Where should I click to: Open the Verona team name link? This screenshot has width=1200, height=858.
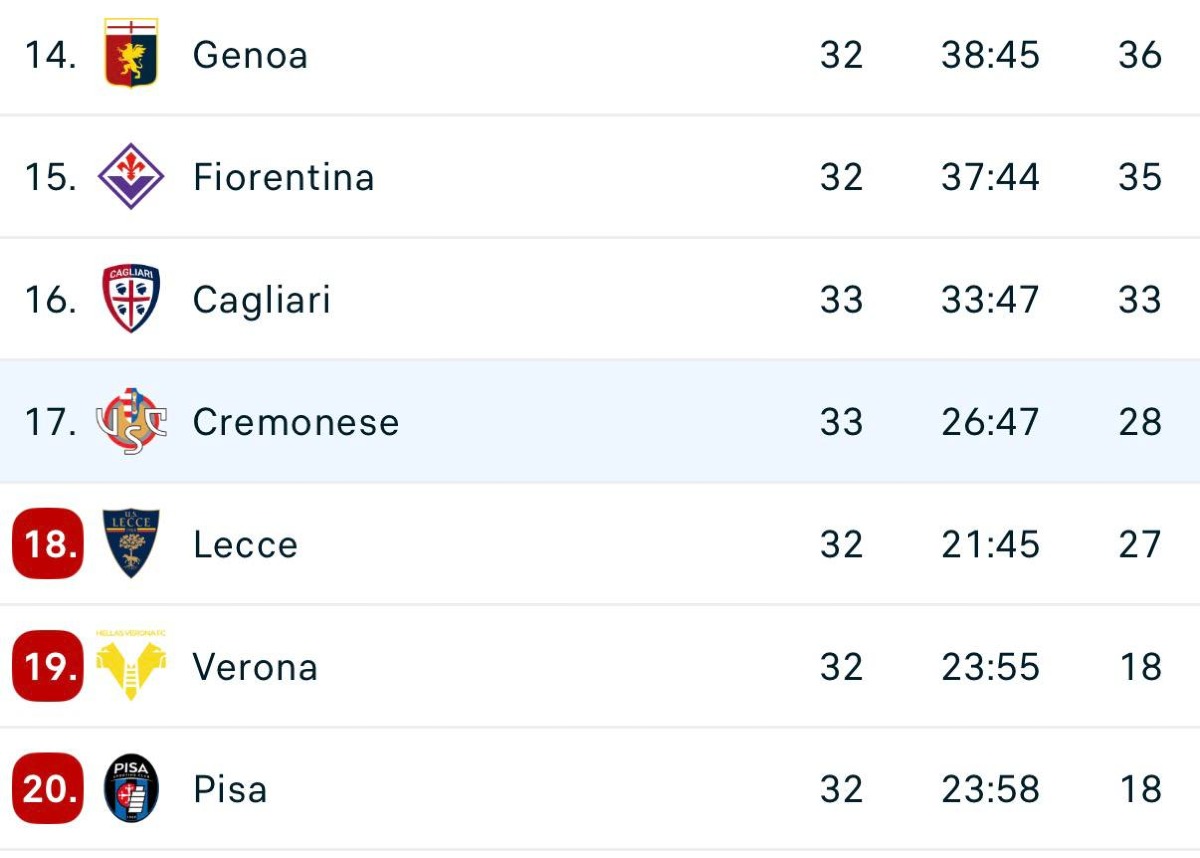[255, 667]
